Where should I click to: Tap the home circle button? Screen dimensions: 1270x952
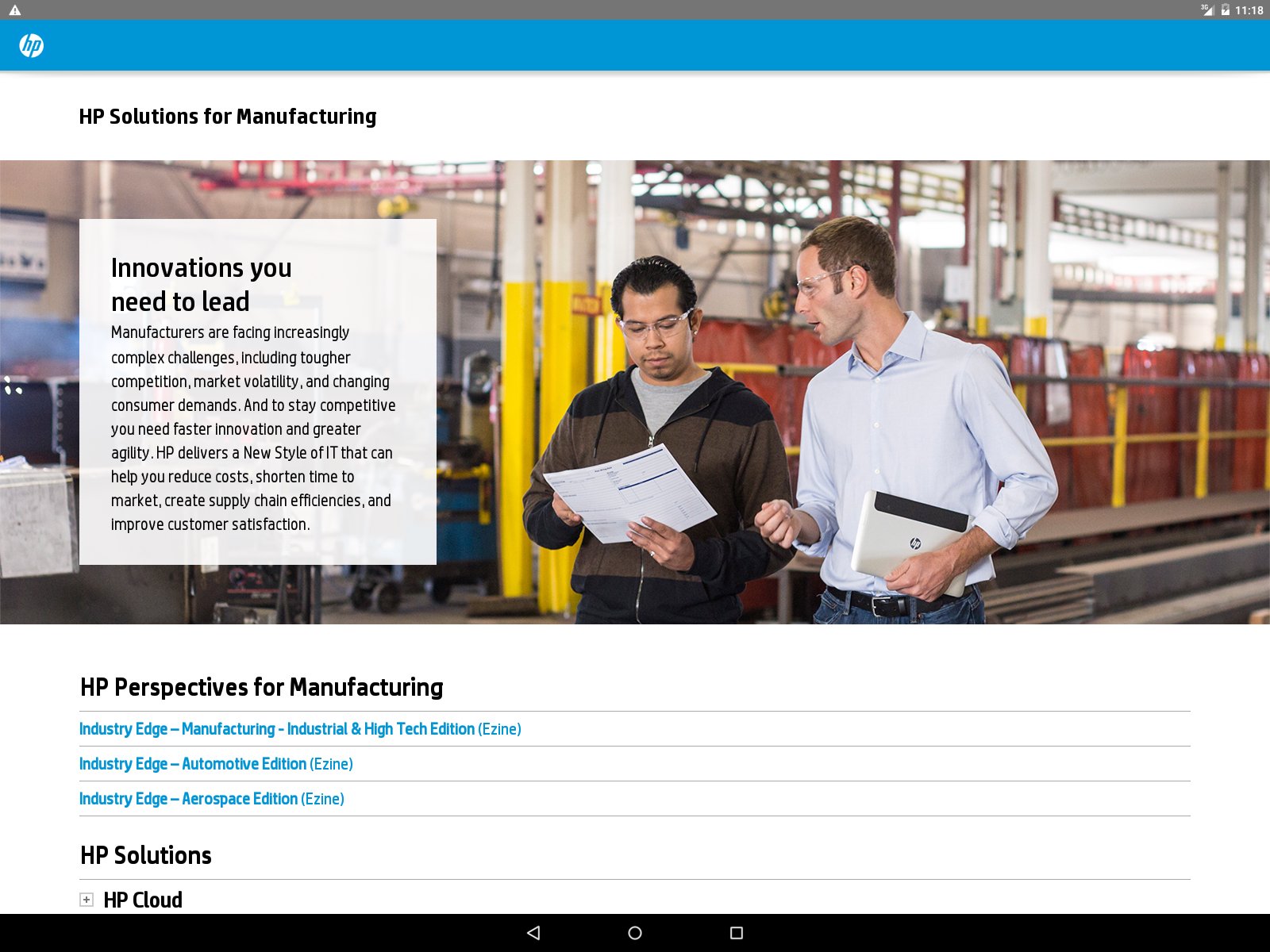(635, 933)
